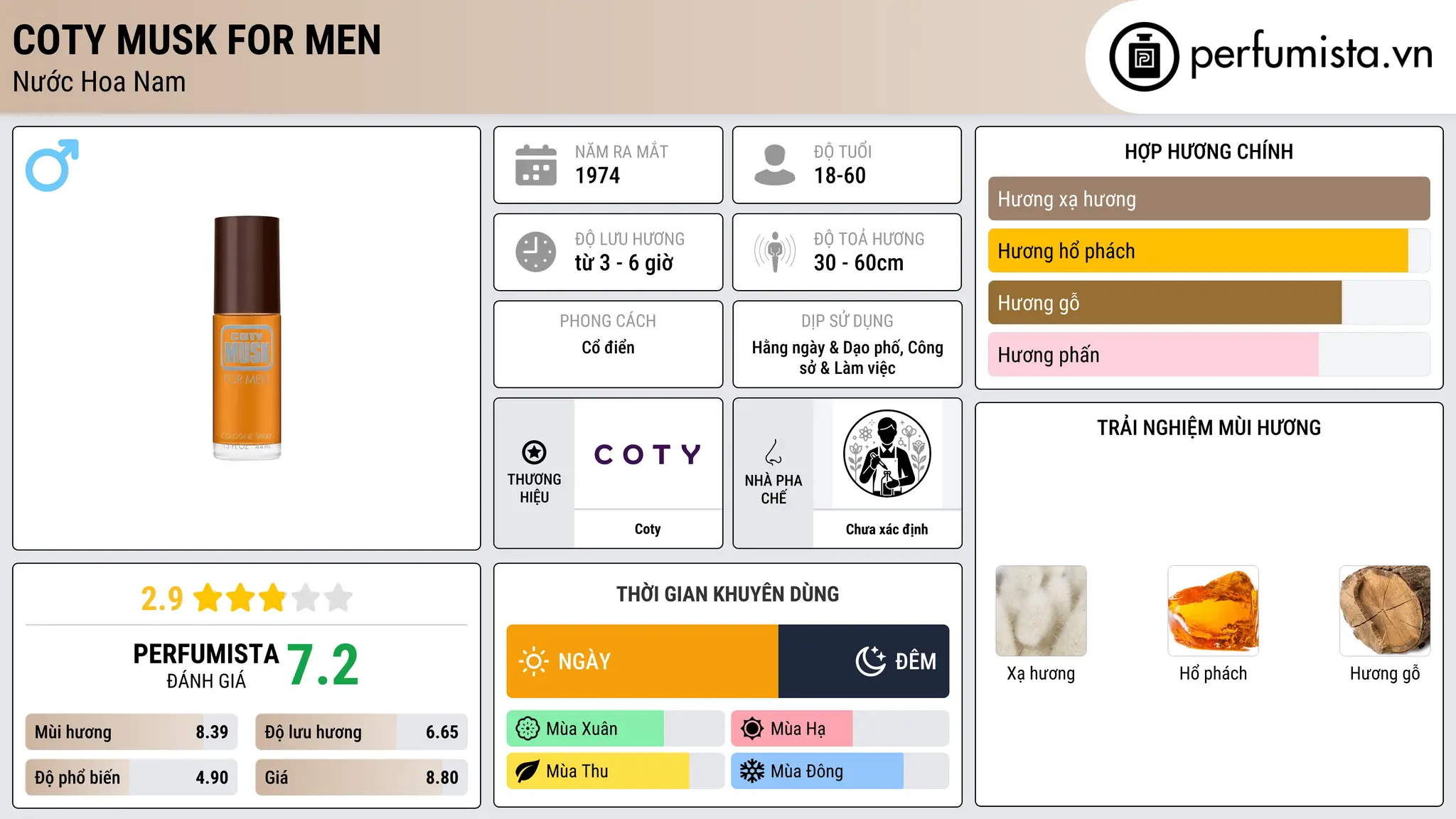Viewport: 1456px width, 819px height.
Task: Click the Hương gỗ accord bar
Action: pos(1209,303)
